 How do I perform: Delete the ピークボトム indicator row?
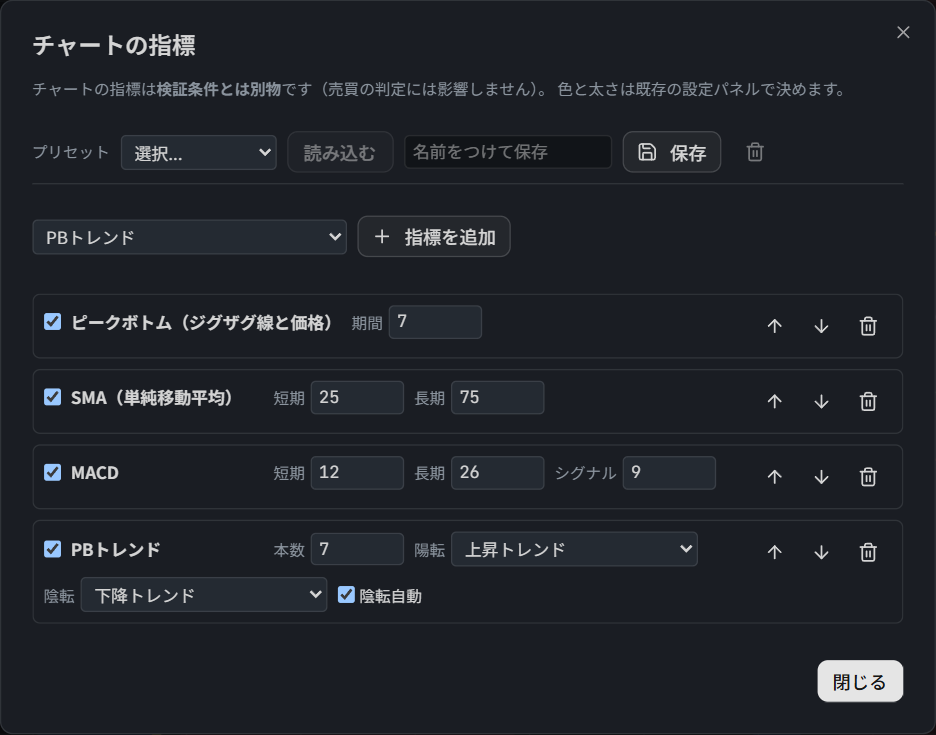point(868,326)
